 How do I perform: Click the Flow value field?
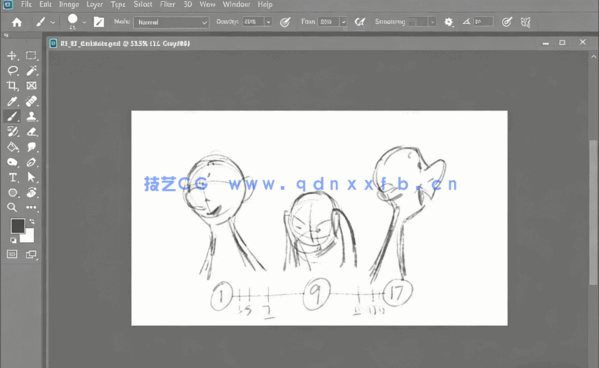click(329, 22)
